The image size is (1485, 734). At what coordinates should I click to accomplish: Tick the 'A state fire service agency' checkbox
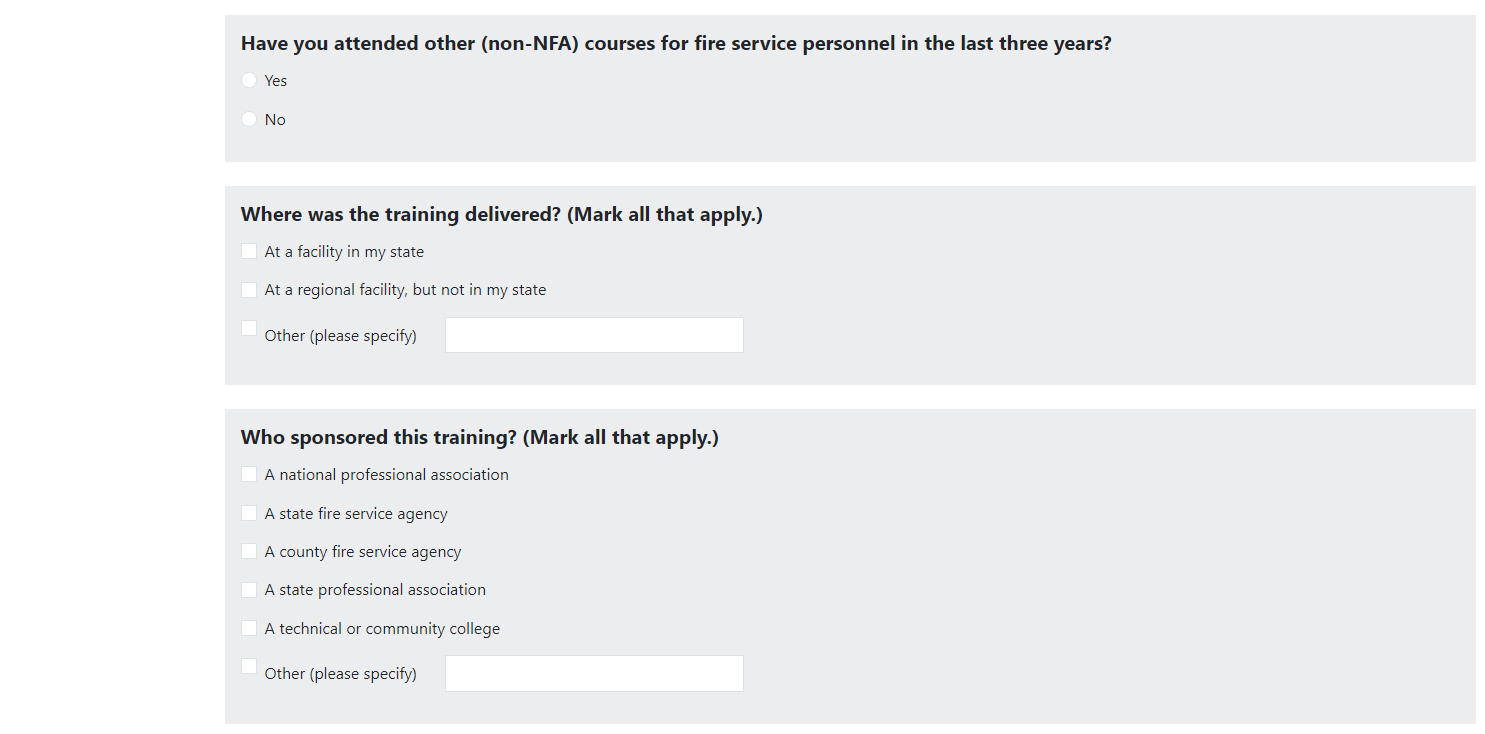click(x=249, y=513)
